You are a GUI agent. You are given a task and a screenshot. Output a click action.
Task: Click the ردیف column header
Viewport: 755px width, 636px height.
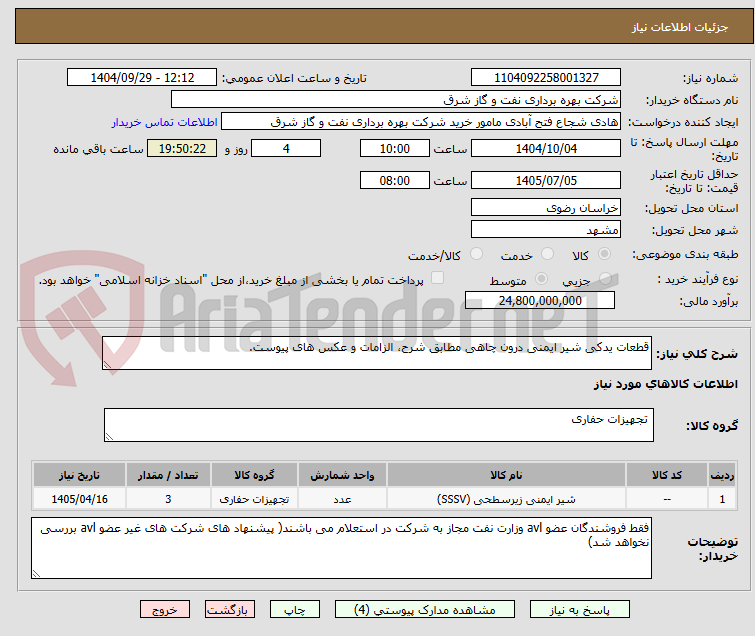point(722,475)
